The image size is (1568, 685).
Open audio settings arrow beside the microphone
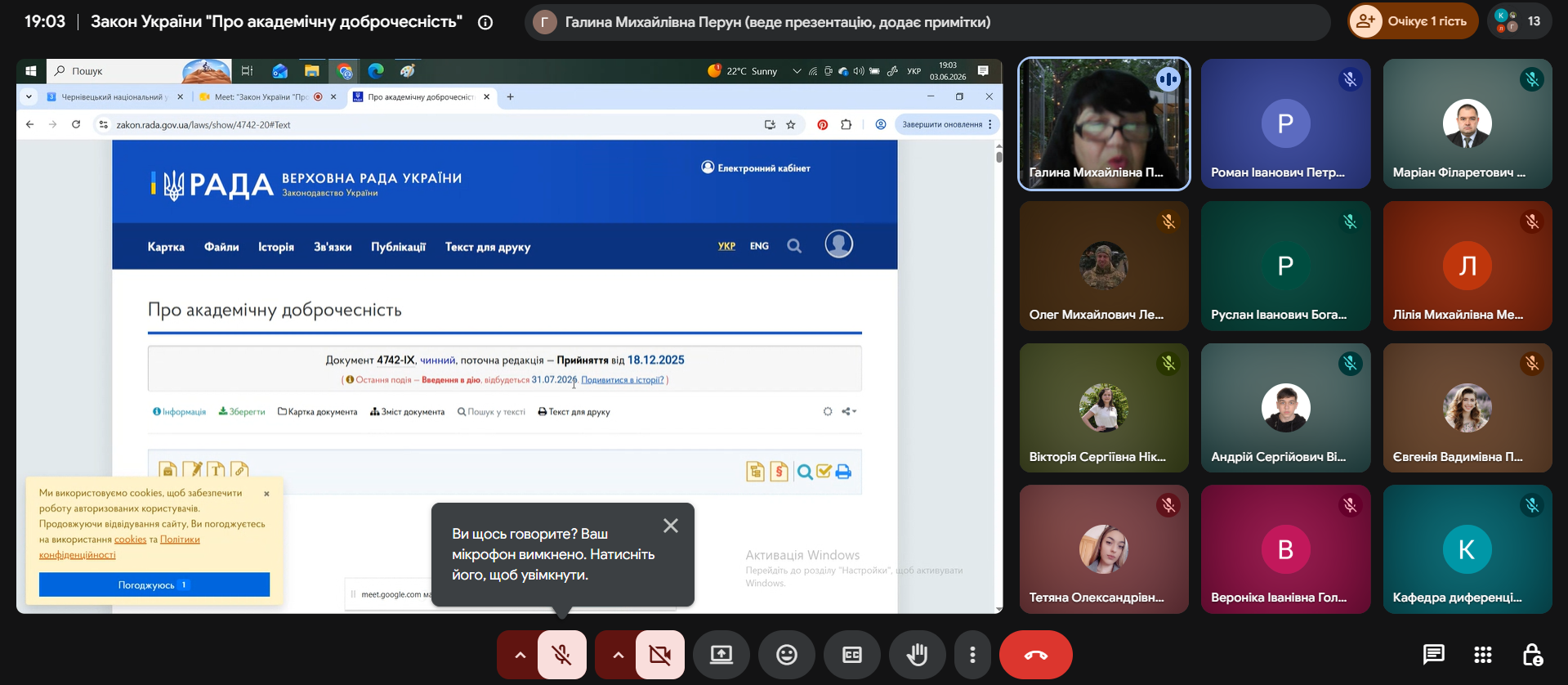(x=520, y=655)
